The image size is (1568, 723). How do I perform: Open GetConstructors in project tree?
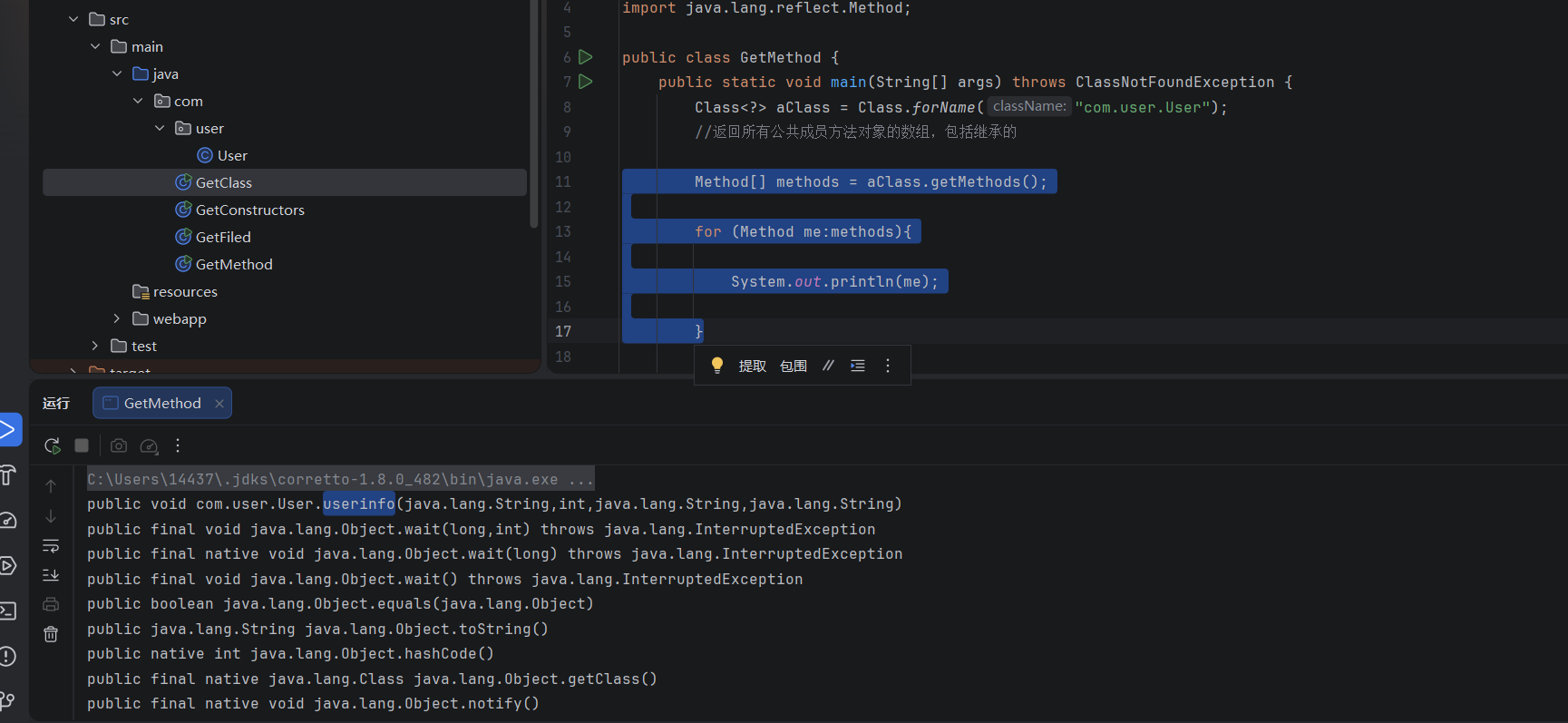coord(250,210)
